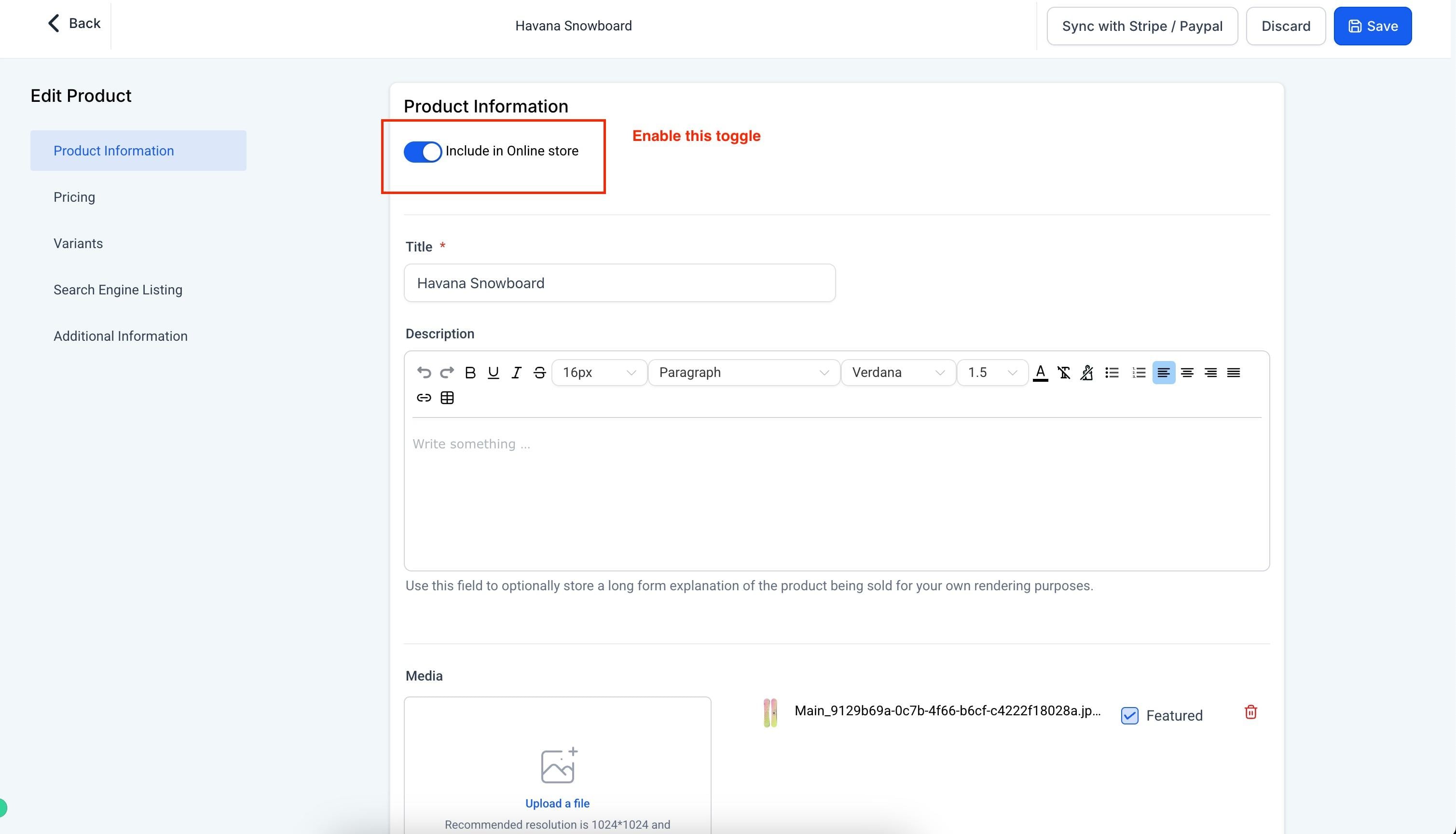The height and width of the screenshot is (834, 1456).
Task: Toggle Include in Online store switch
Action: 423,152
